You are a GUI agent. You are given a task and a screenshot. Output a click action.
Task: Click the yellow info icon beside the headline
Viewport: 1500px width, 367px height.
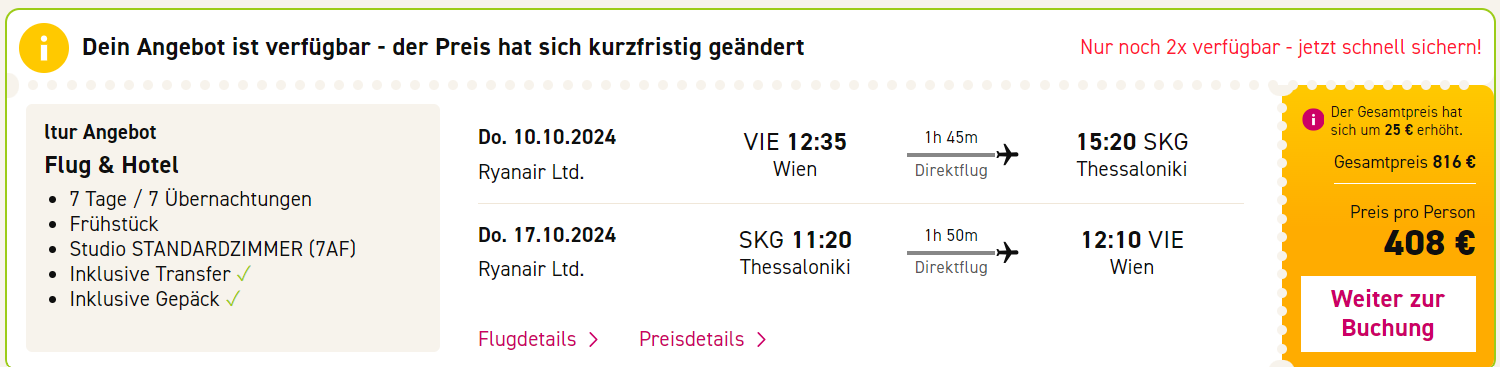click(x=44, y=48)
